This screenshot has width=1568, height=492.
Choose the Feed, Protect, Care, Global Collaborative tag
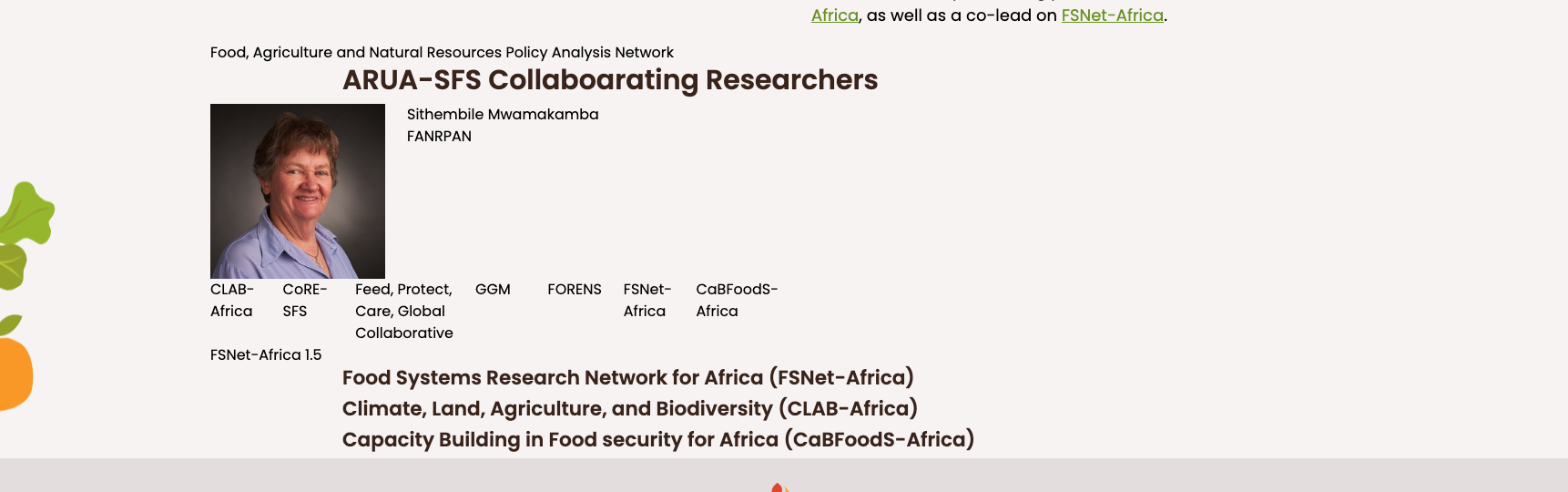click(x=403, y=311)
